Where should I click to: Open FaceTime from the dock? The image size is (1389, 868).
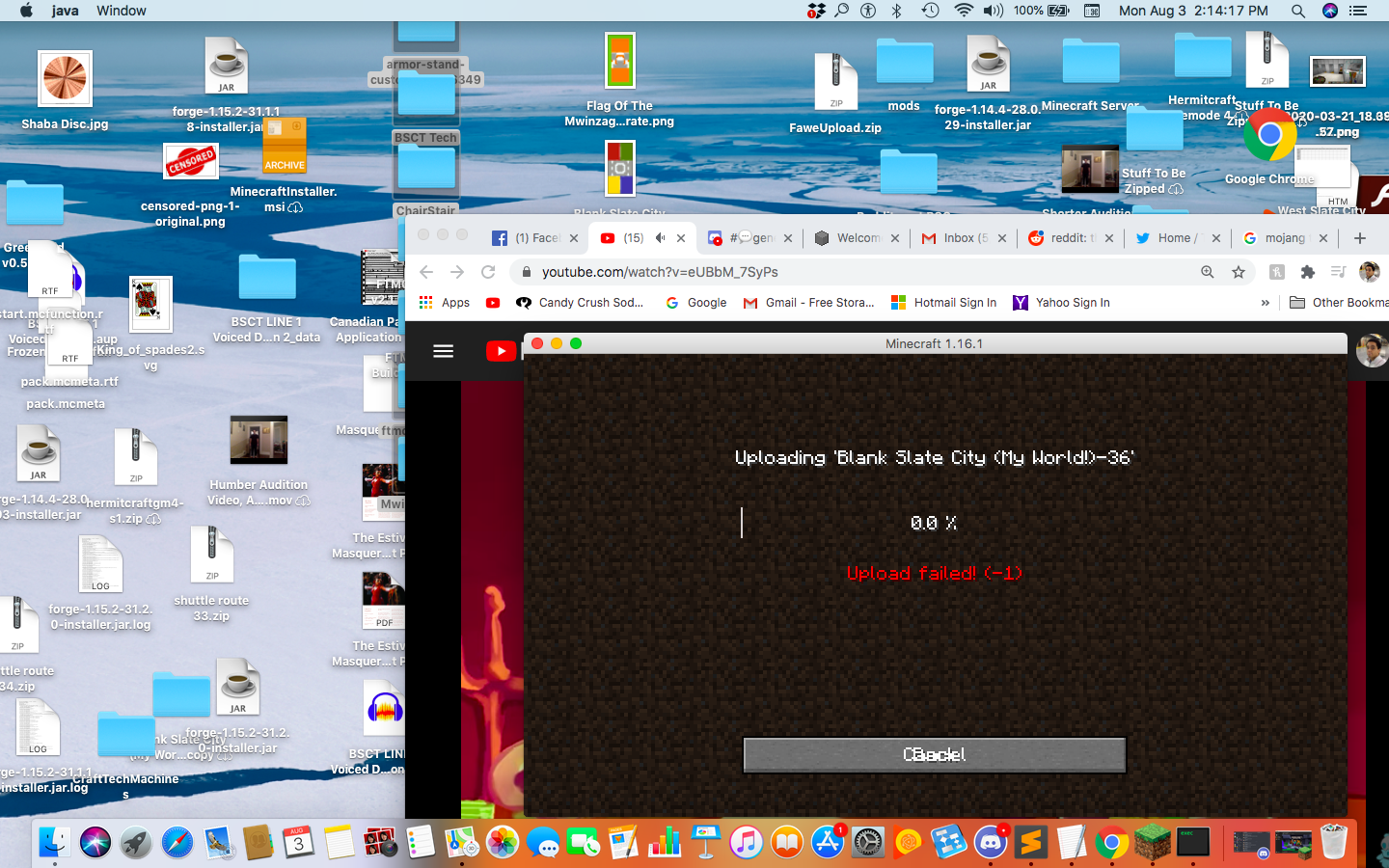(584, 842)
